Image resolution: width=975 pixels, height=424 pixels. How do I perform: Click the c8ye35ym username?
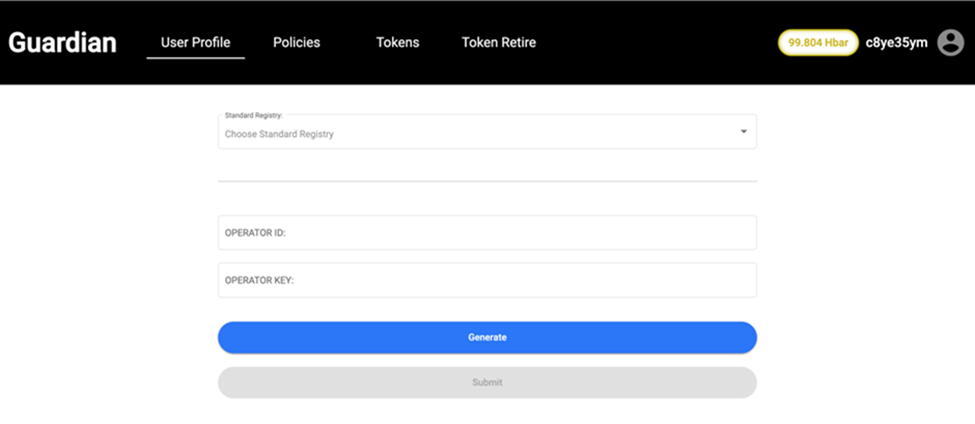point(896,43)
